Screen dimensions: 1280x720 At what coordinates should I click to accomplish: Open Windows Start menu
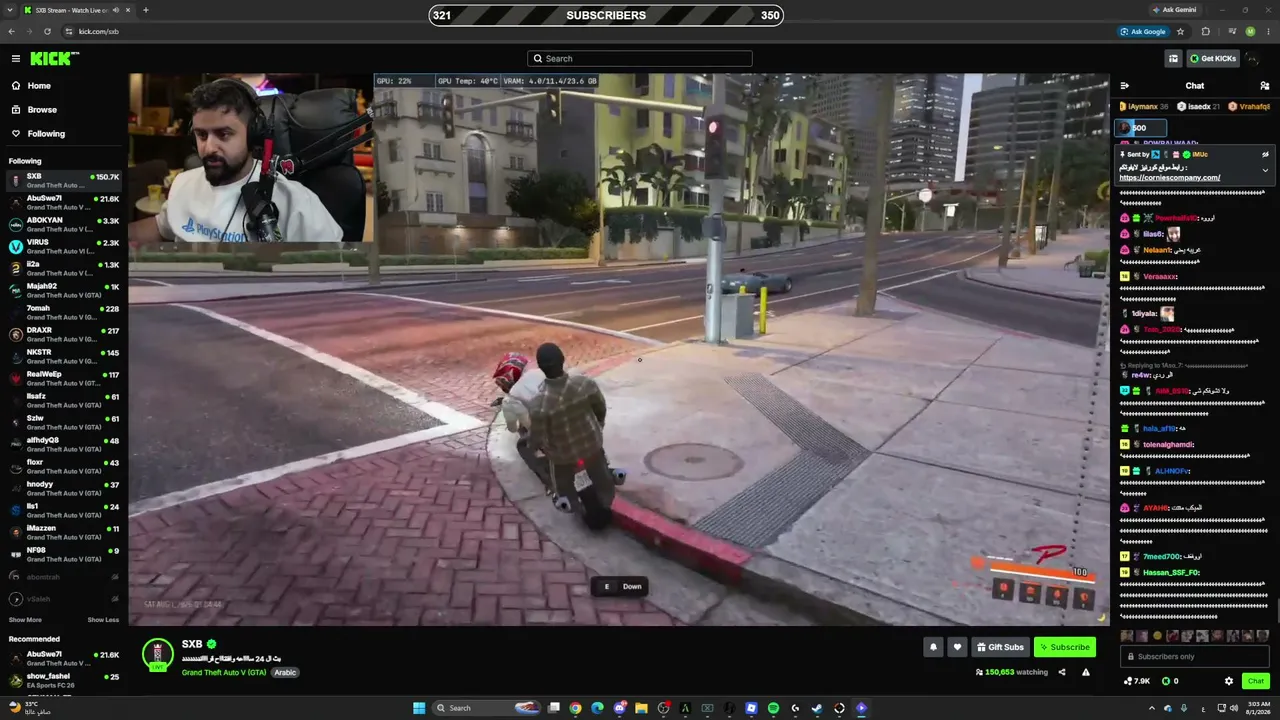pyautogui.click(x=419, y=708)
